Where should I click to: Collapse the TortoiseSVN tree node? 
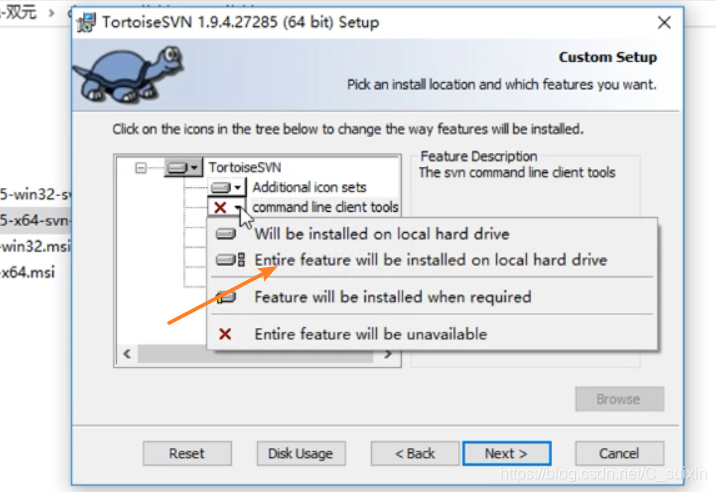click(141, 168)
